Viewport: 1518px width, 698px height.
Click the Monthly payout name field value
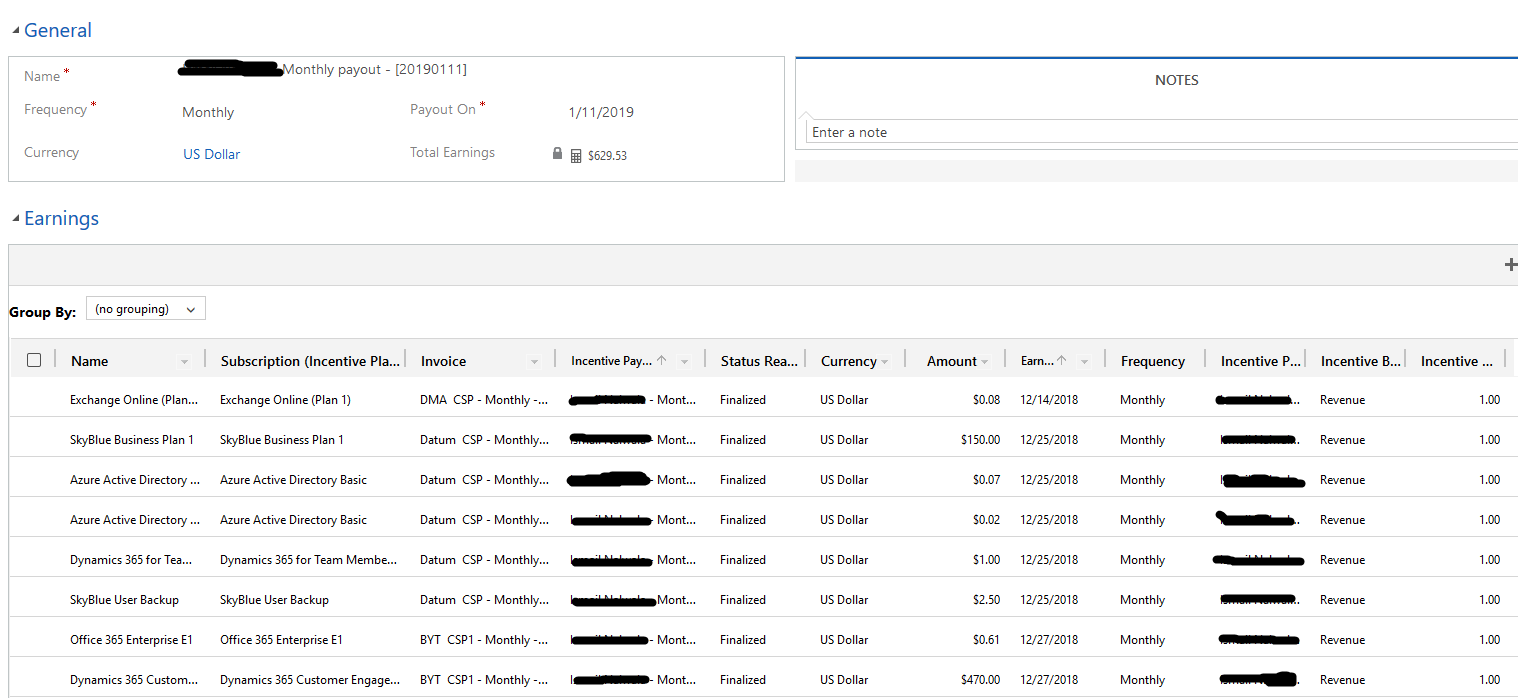point(375,69)
